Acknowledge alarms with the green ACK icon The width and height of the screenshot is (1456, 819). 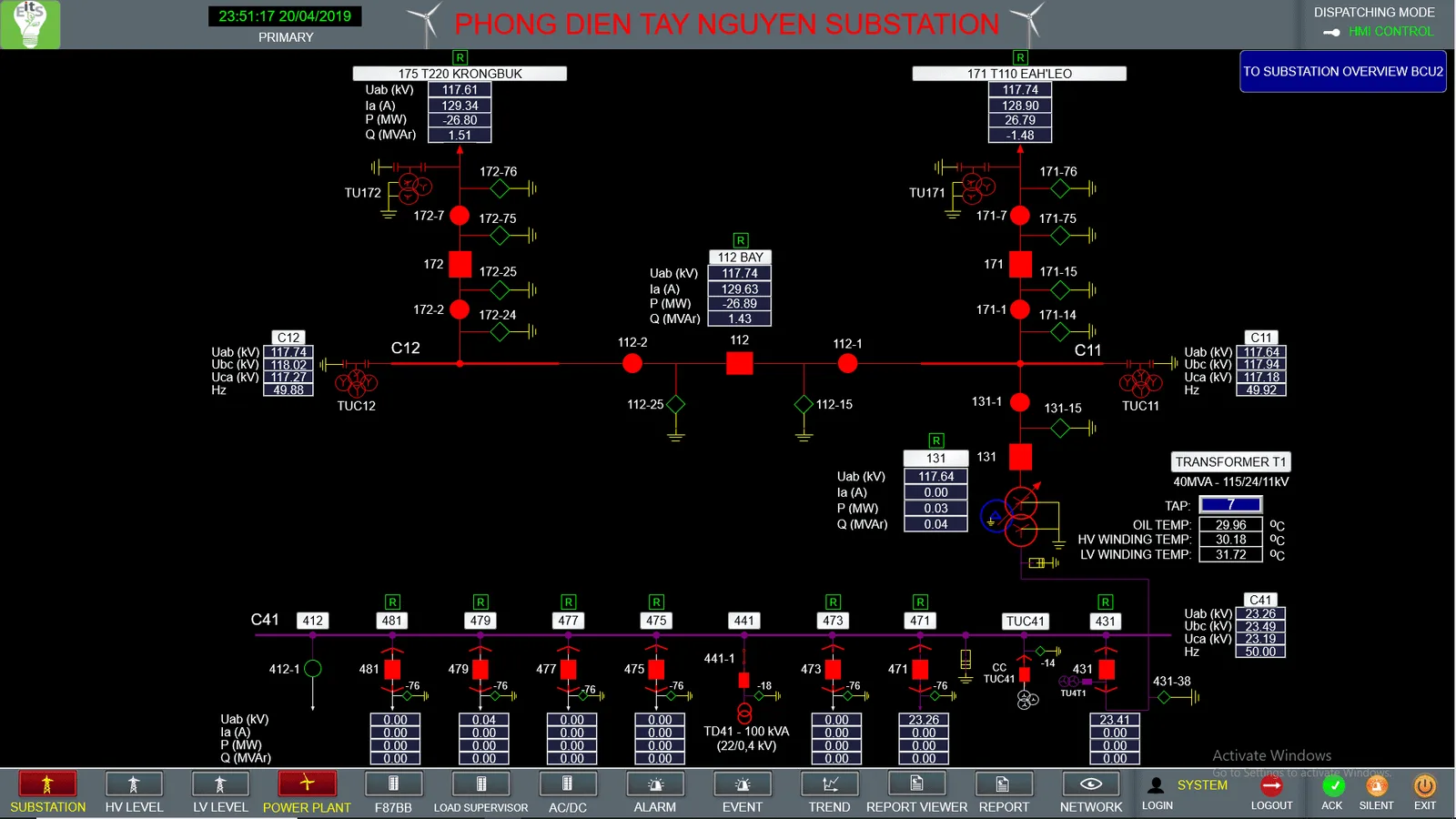1332,785
